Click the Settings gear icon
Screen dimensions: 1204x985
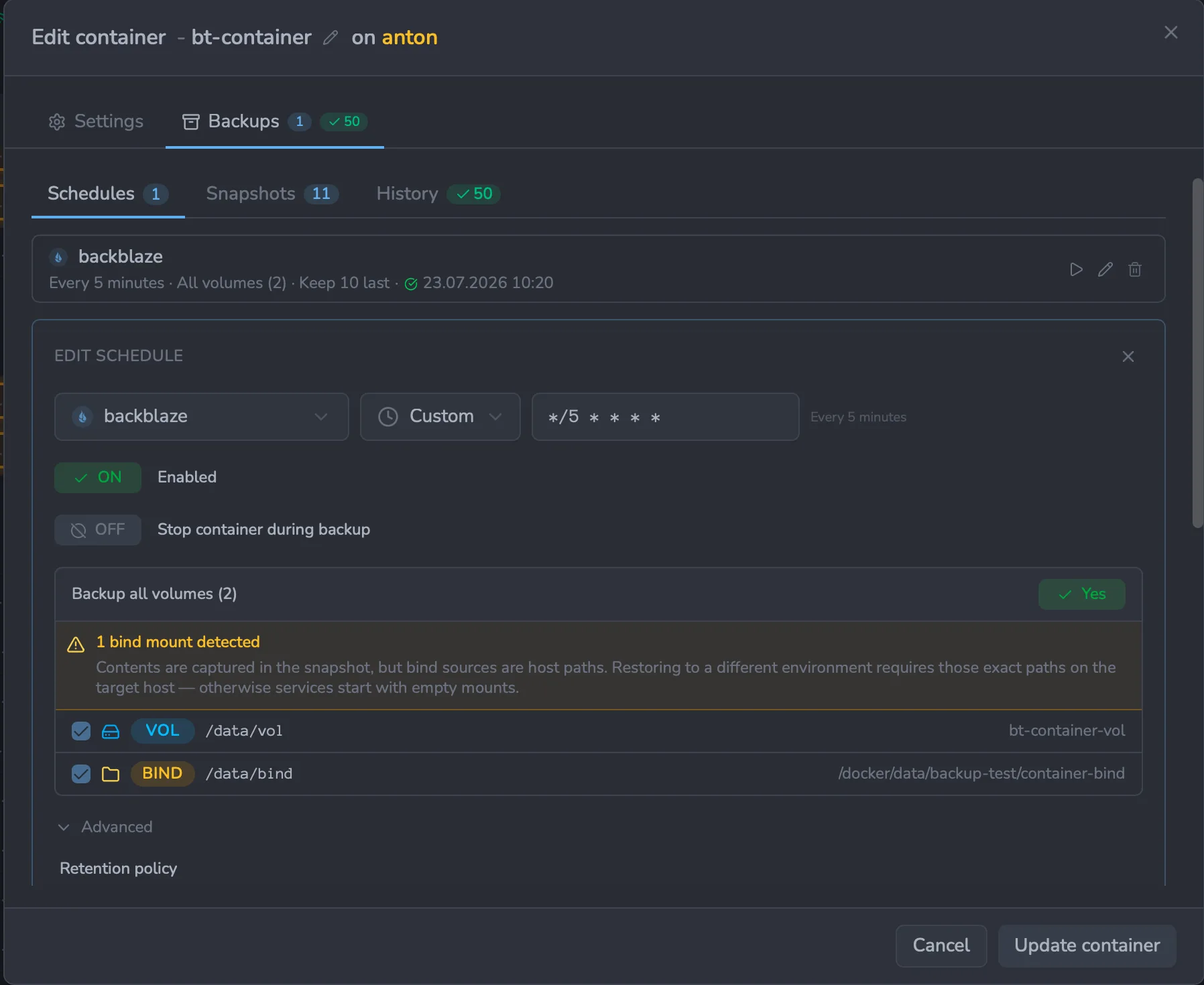(57, 122)
